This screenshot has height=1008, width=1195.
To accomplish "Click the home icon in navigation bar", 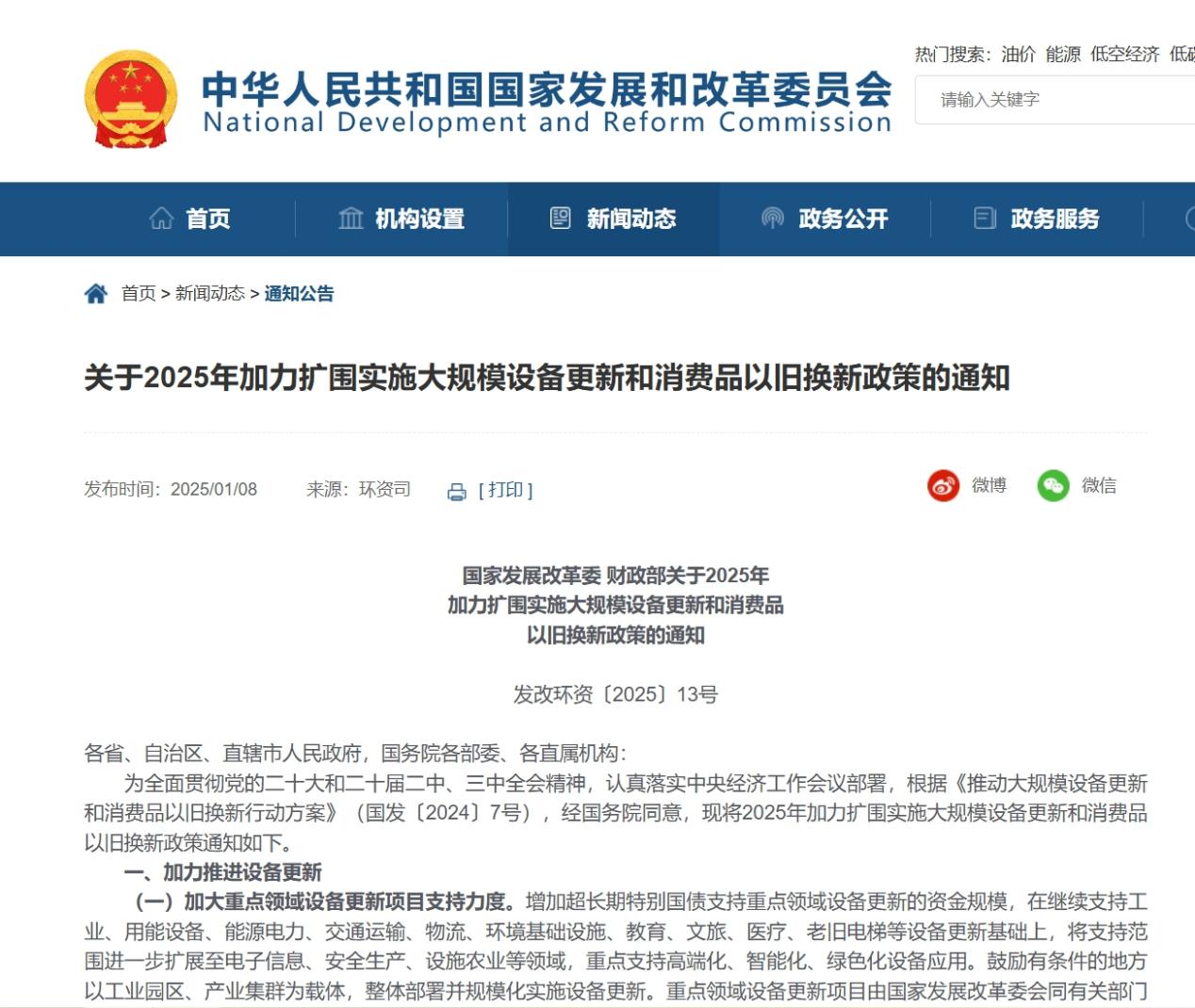I will (x=161, y=219).
